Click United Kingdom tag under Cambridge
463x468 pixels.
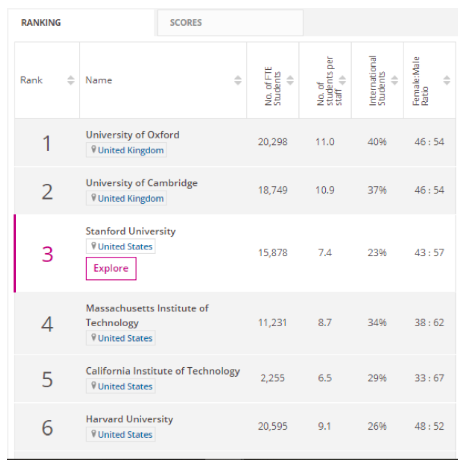(126, 198)
